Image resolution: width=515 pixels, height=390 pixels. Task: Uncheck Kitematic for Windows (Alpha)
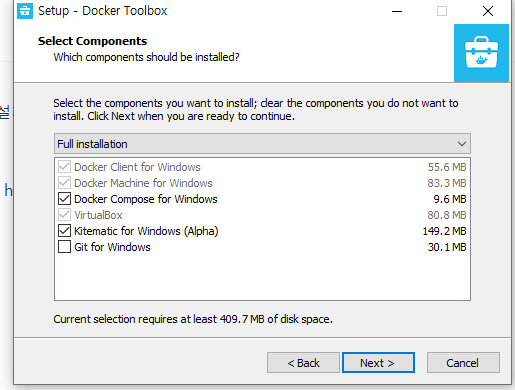point(64,231)
